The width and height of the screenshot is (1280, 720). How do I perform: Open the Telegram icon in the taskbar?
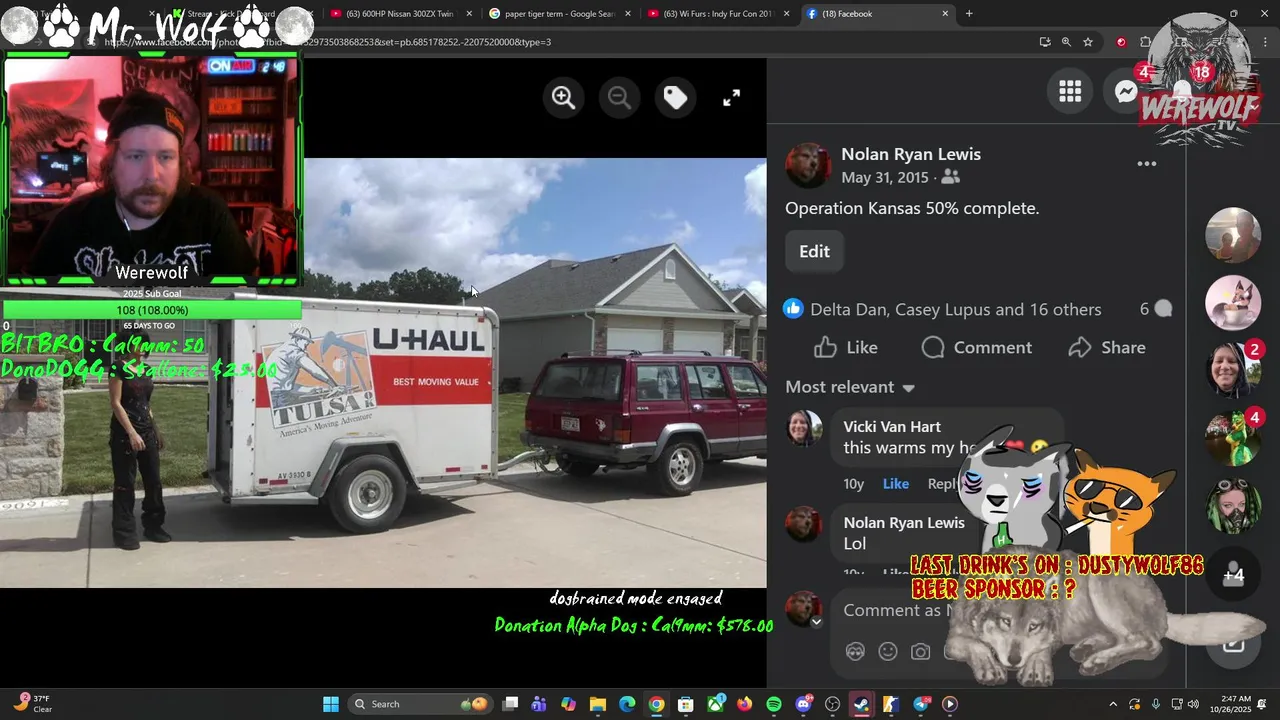pyautogui.click(x=921, y=704)
